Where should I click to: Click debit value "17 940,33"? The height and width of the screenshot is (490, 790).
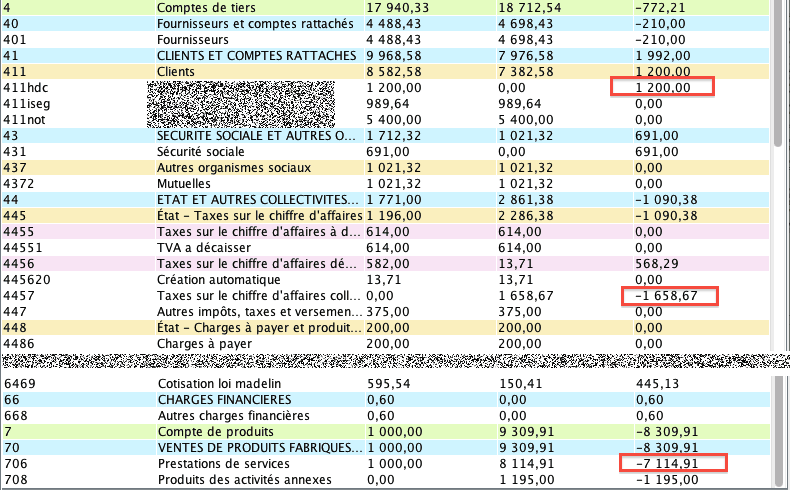(x=398, y=8)
